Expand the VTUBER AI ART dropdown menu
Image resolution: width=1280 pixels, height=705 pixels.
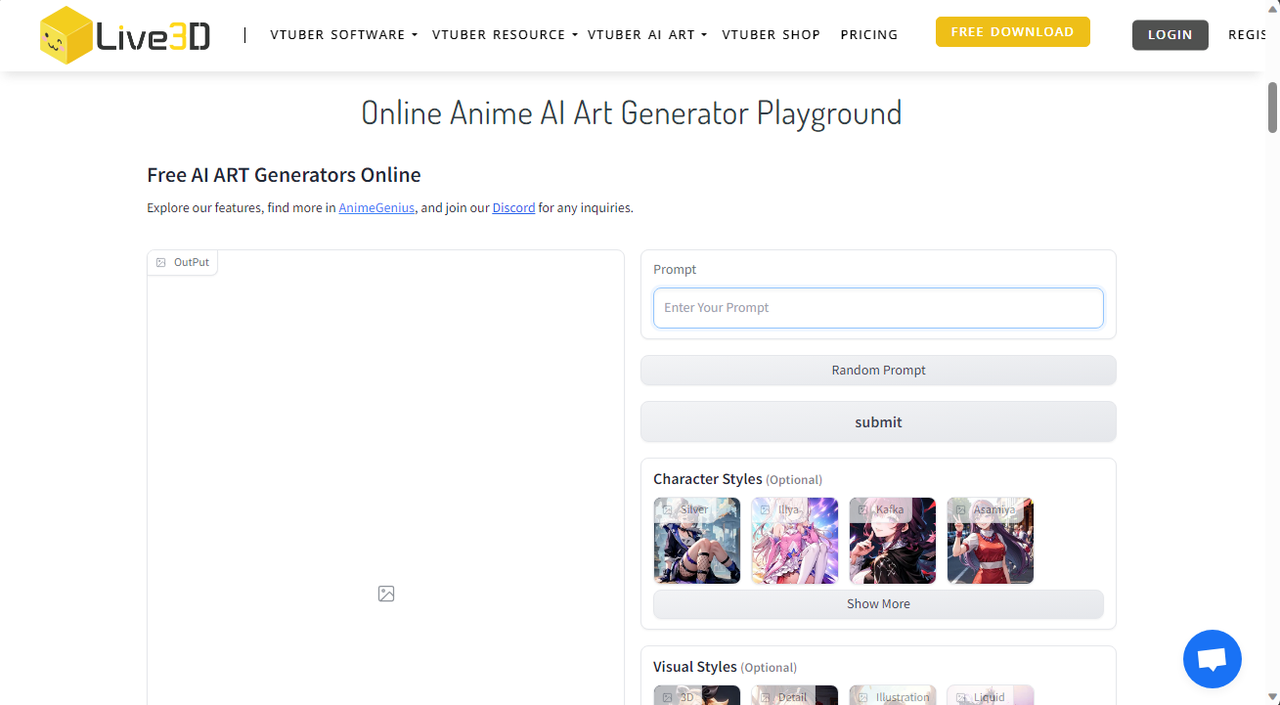click(x=647, y=35)
